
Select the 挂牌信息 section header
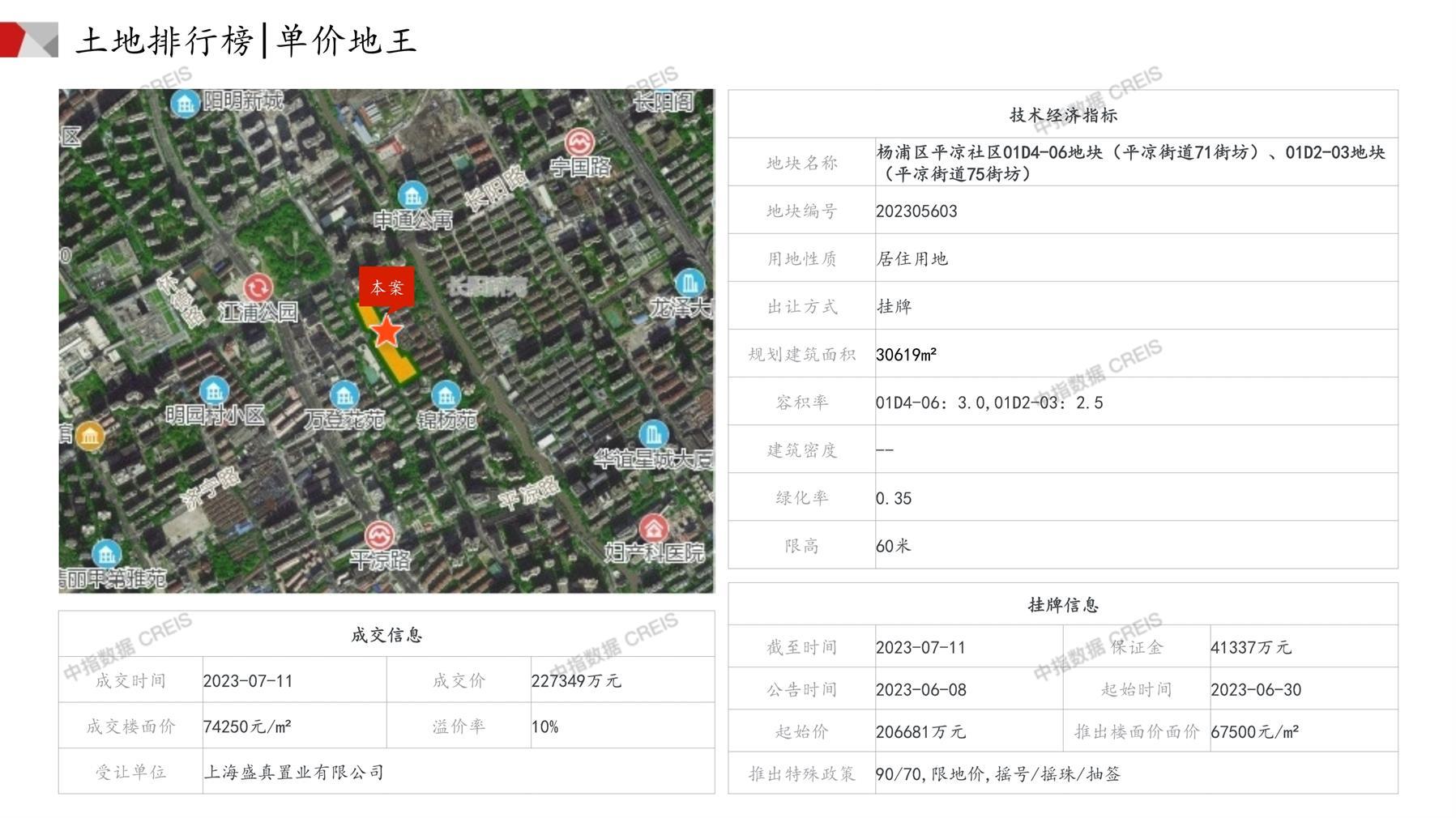pyautogui.click(x=1062, y=605)
